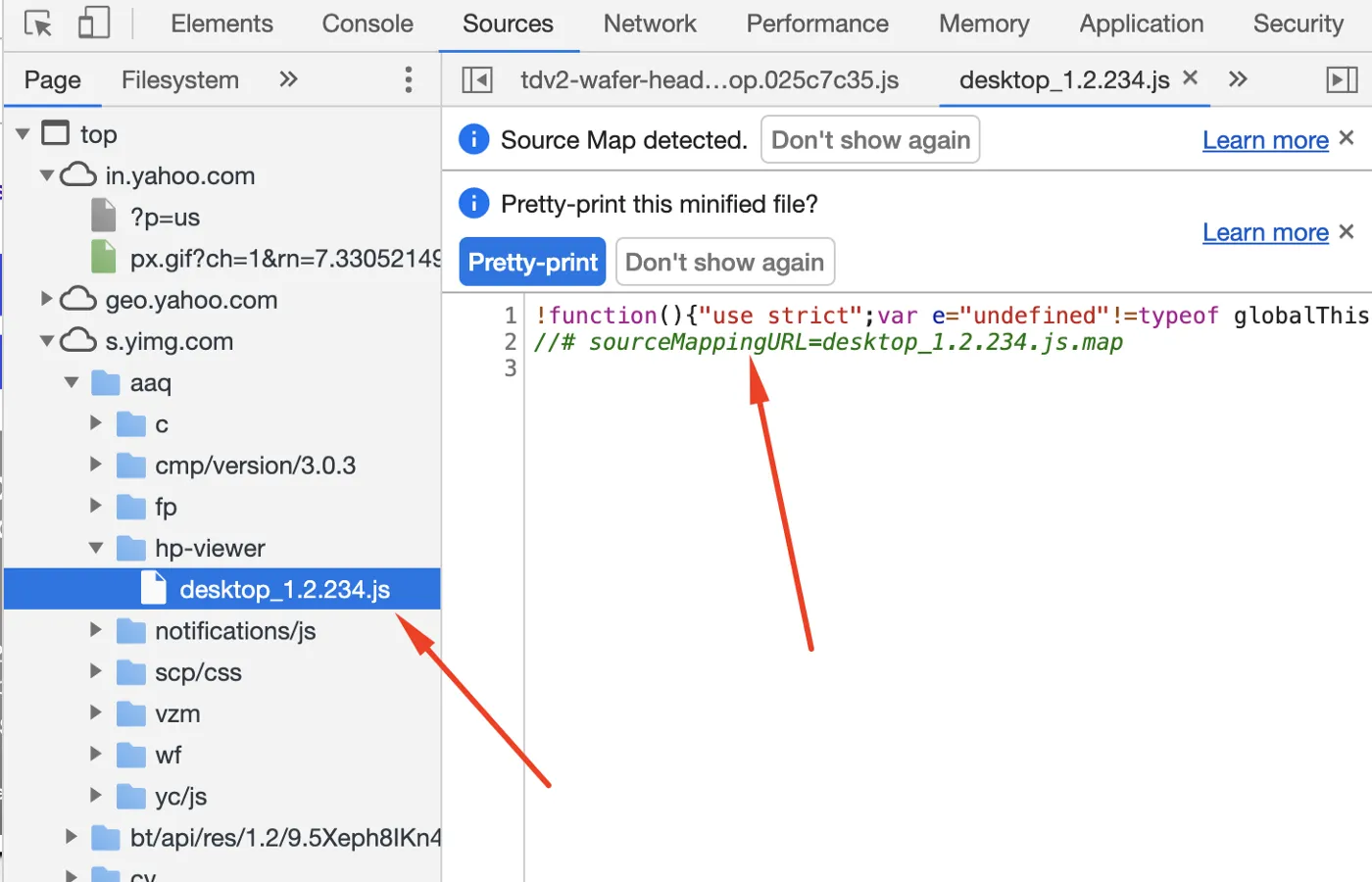Click line number 2 in the gutter

[x=510, y=341]
